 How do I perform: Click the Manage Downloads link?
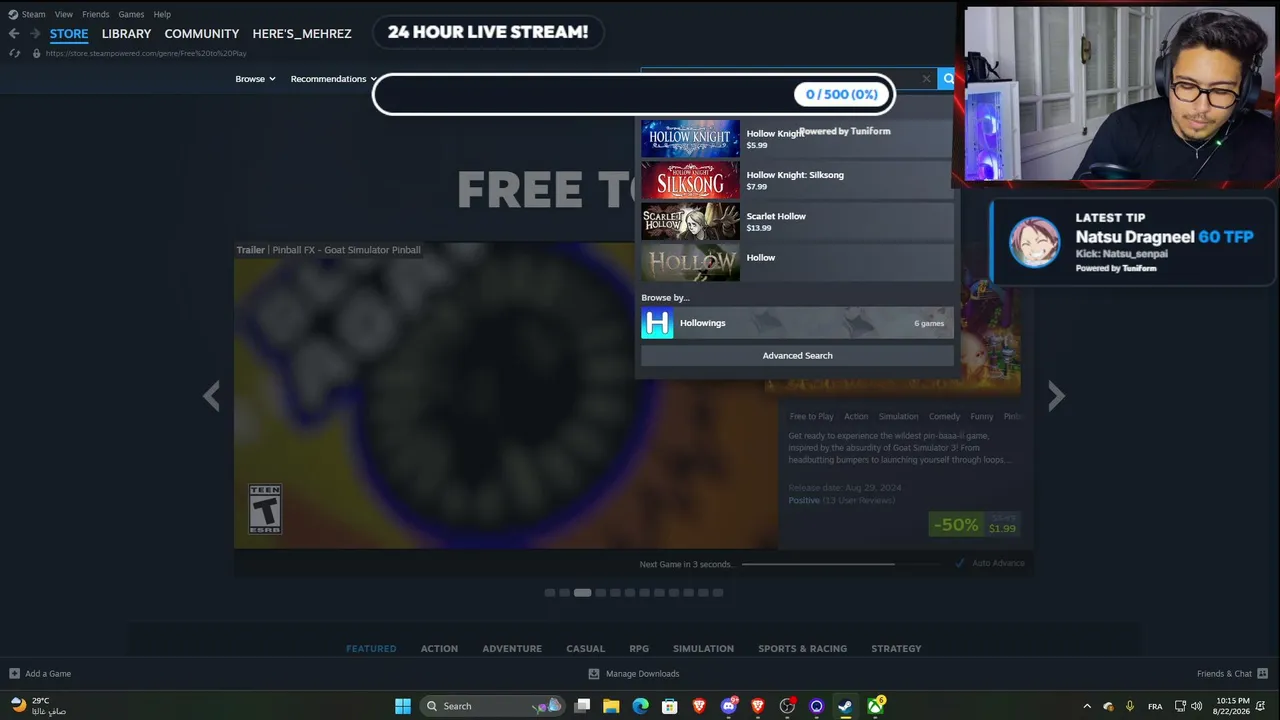642,674
